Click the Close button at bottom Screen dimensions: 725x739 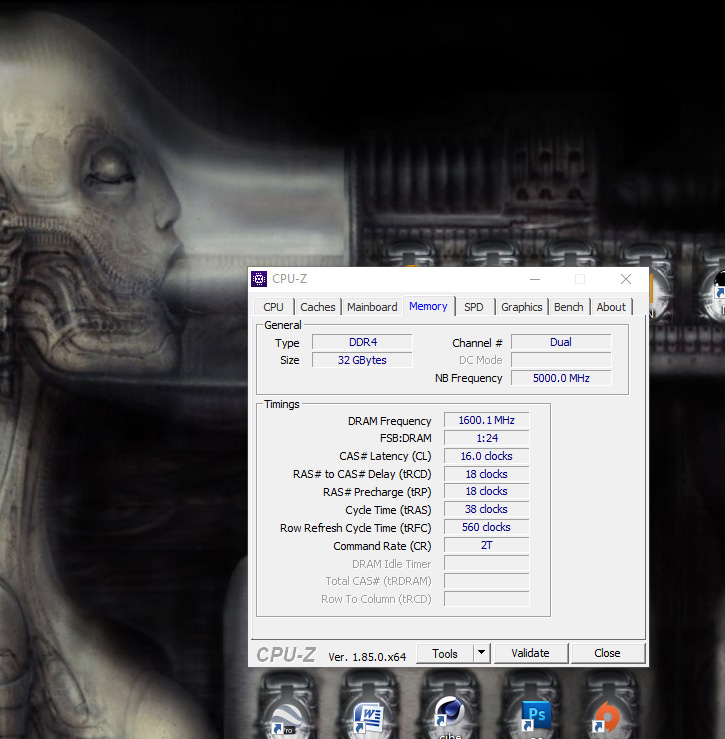coord(607,653)
